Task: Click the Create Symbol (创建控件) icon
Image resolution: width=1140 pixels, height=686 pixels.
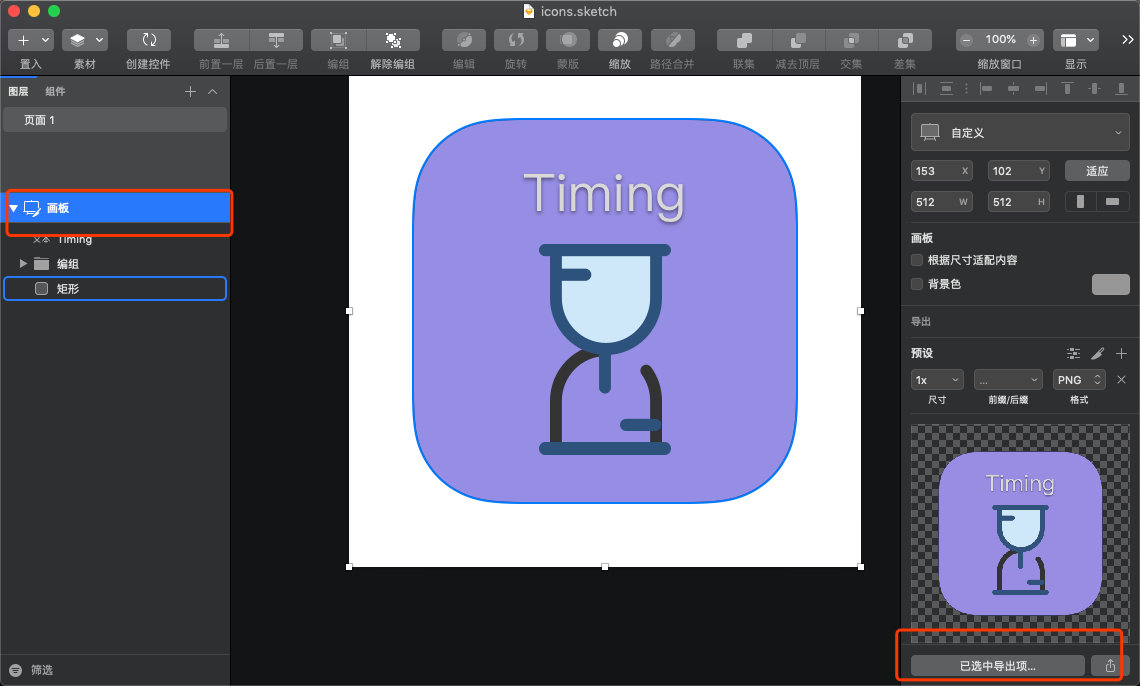Action: point(148,40)
